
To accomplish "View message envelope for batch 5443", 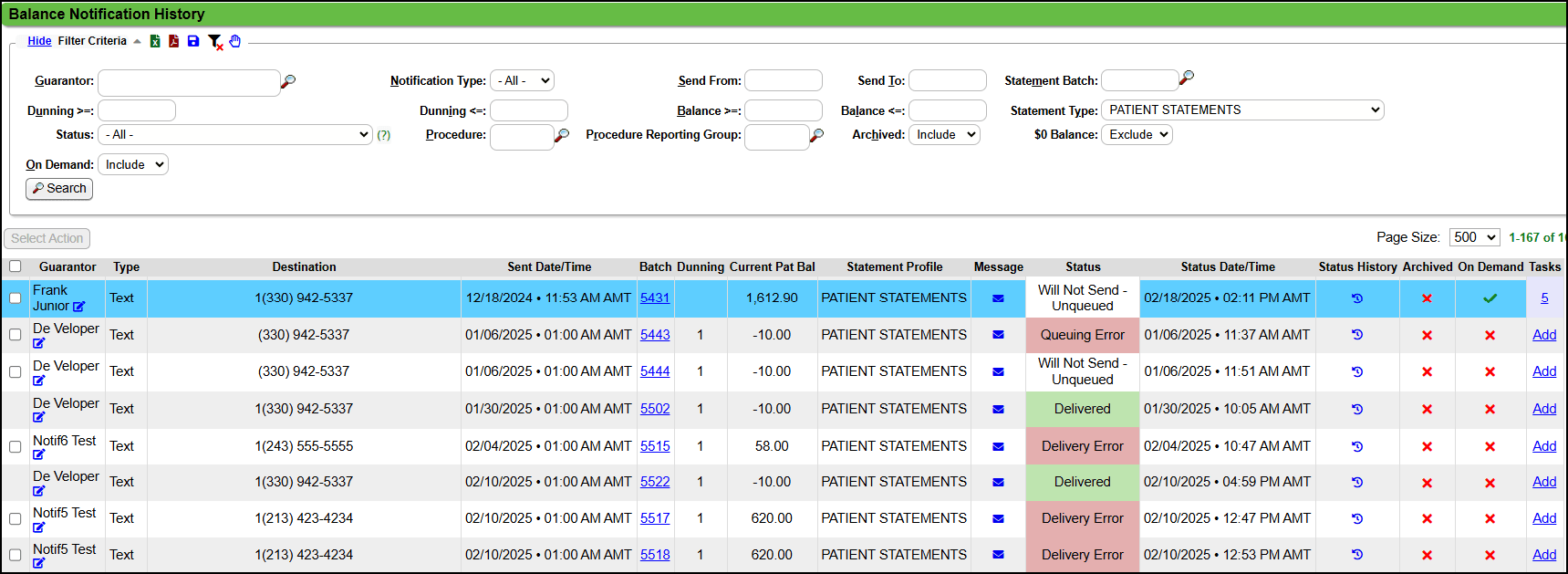I will click(998, 335).
